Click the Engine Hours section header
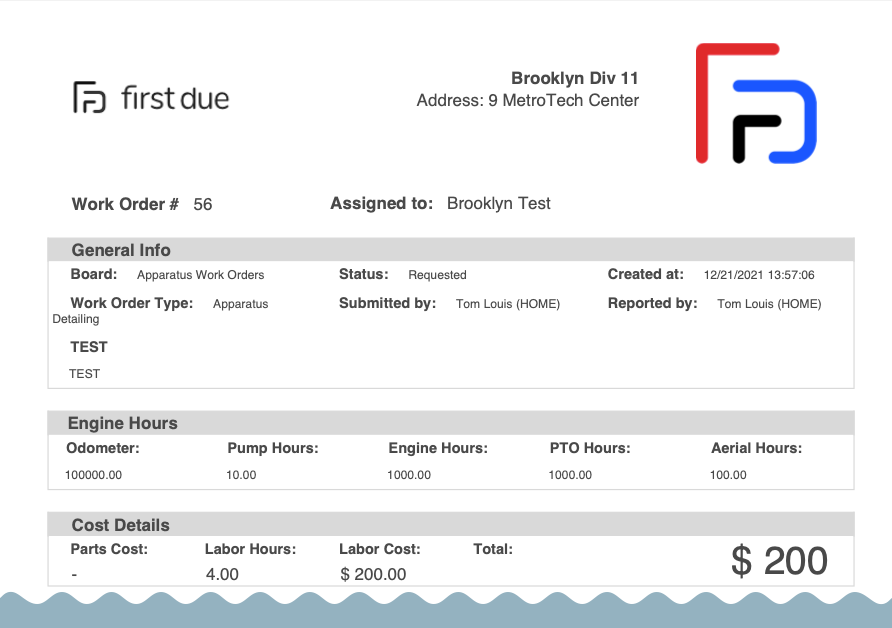Screen dimensions: 892x628 (x=451, y=423)
